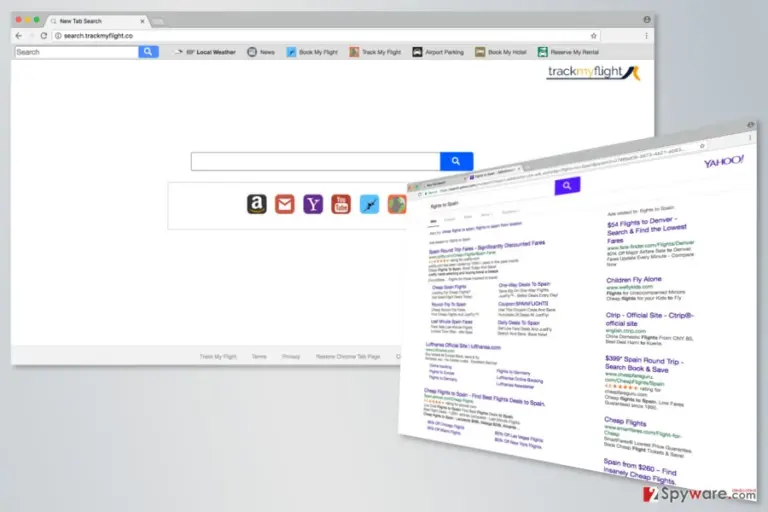Click the address bar showing search.trackmyflight.co
Viewport: 768px width, 512px height.
pyautogui.click(x=323, y=36)
